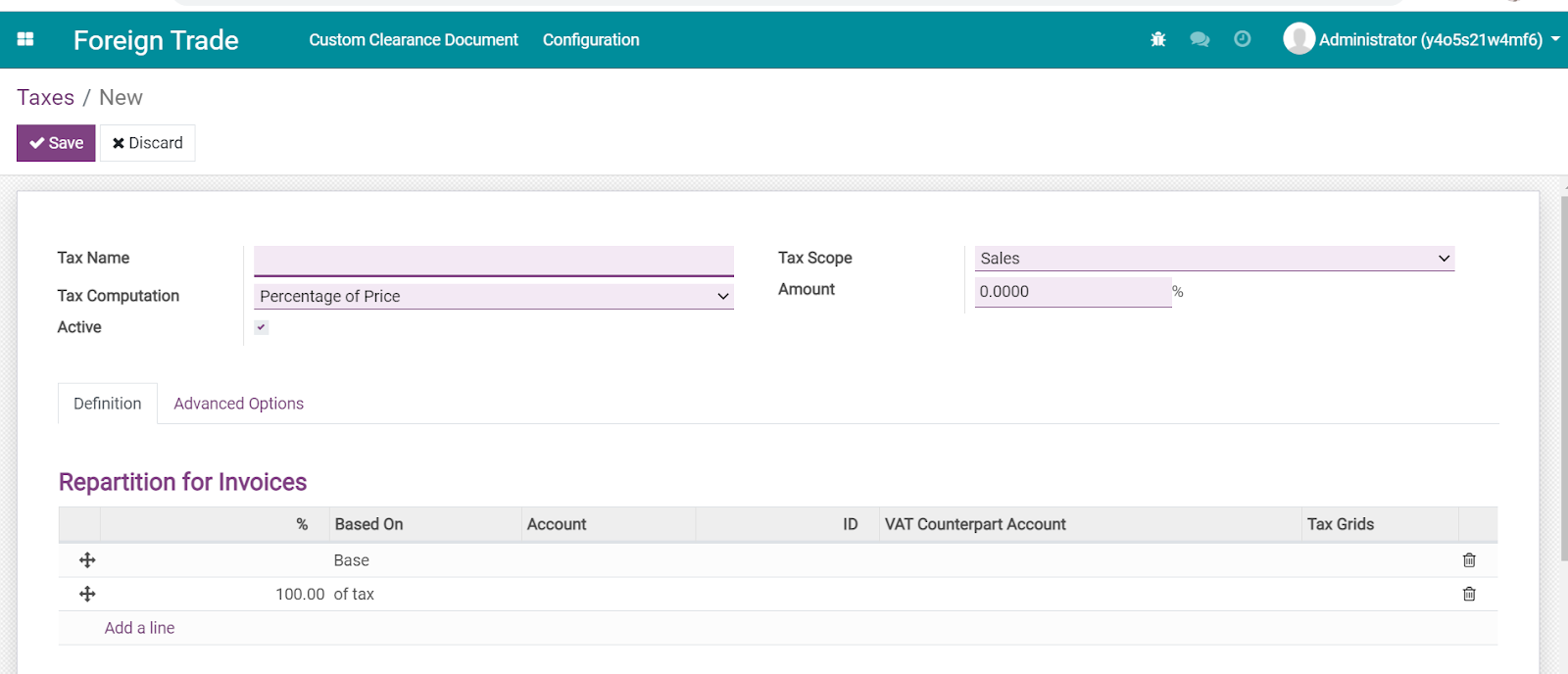The height and width of the screenshot is (674, 1568).
Task: Open the activities clock icon
Action: point(1242,39)
